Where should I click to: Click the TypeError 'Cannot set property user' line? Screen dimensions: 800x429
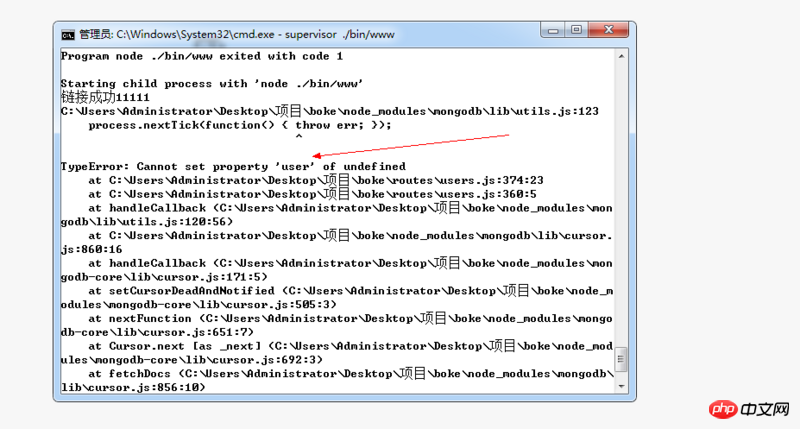click(x=233, y=166)
